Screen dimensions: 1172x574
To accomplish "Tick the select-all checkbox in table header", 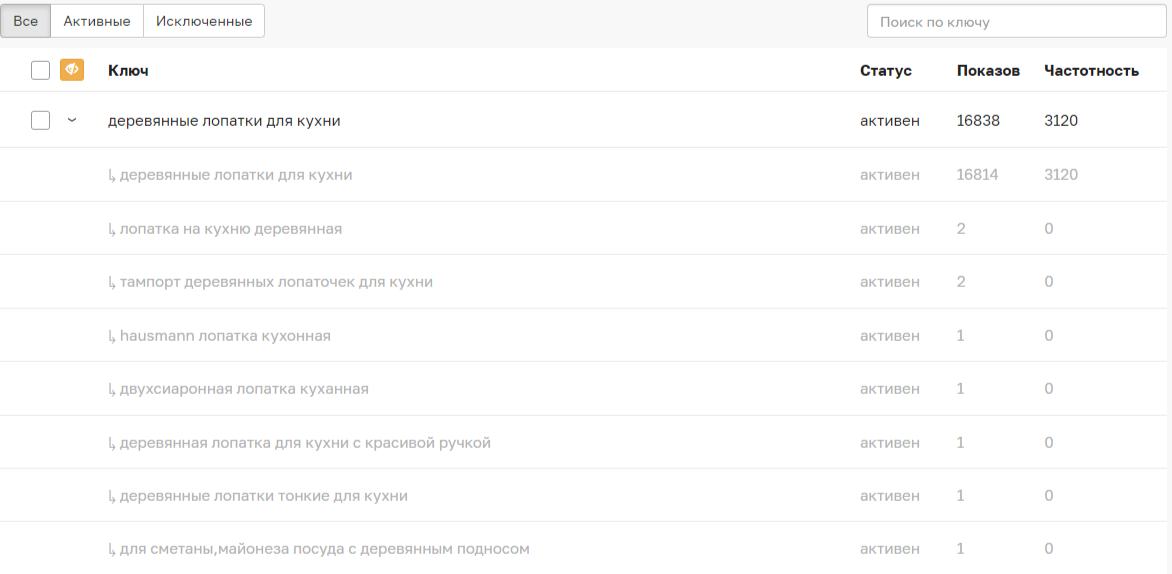I will coord(40,70).
